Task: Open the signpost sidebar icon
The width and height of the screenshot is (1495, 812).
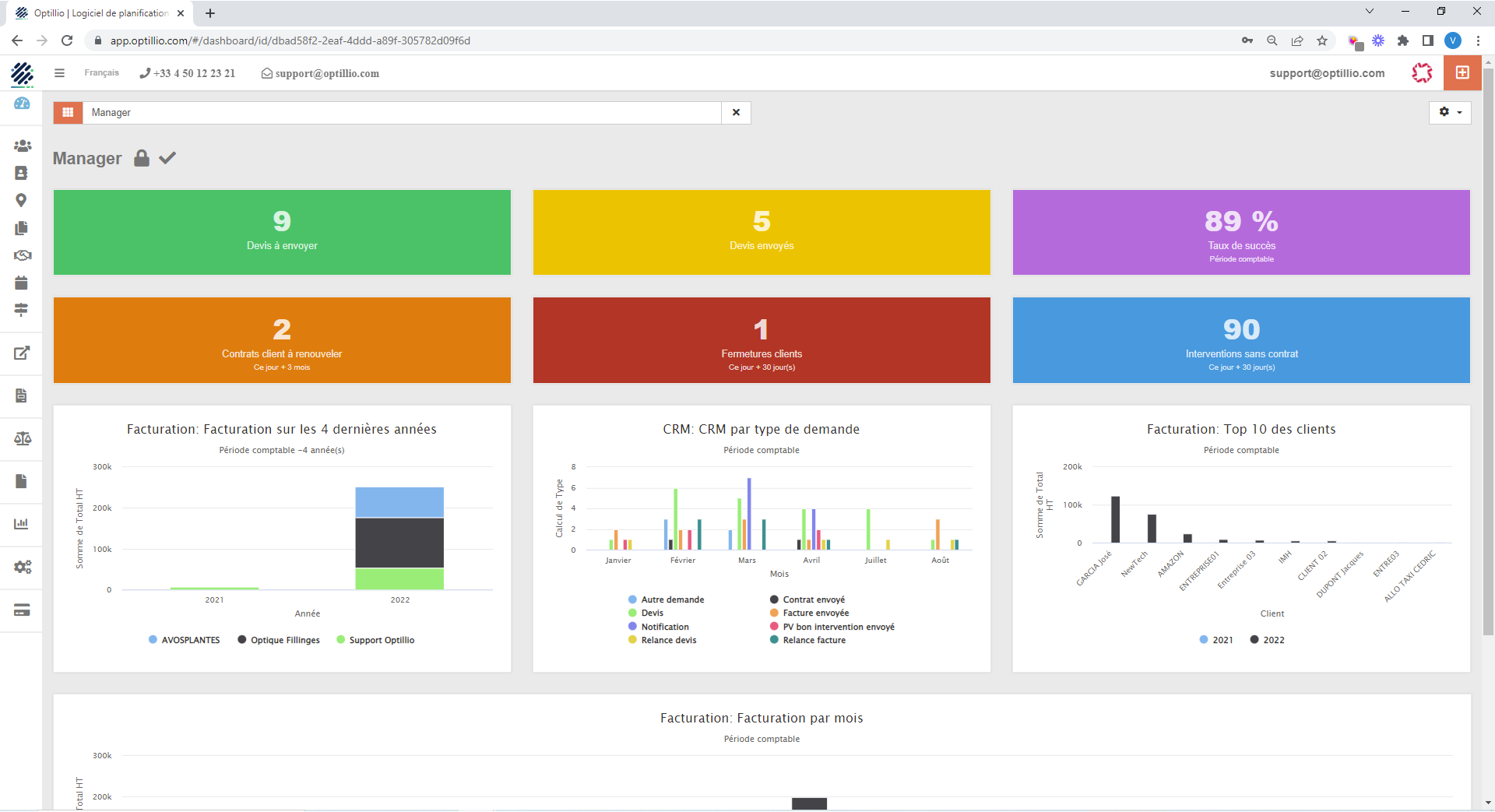Action: [x=21, y=310]
